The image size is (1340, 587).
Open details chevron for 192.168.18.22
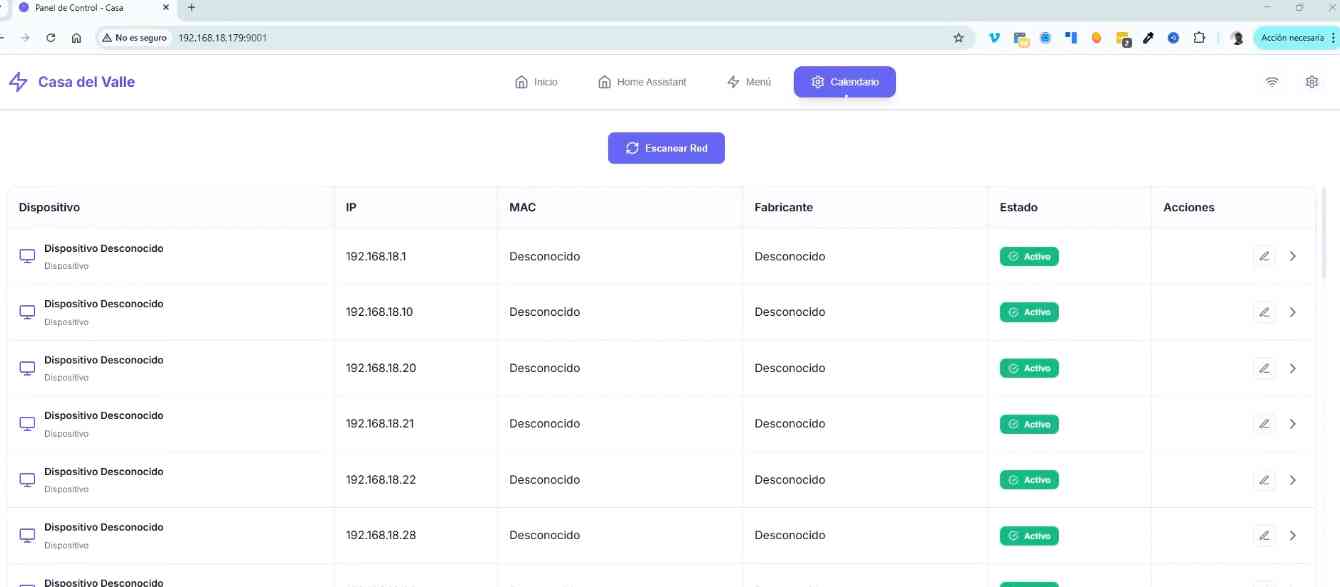[1293, 480]
